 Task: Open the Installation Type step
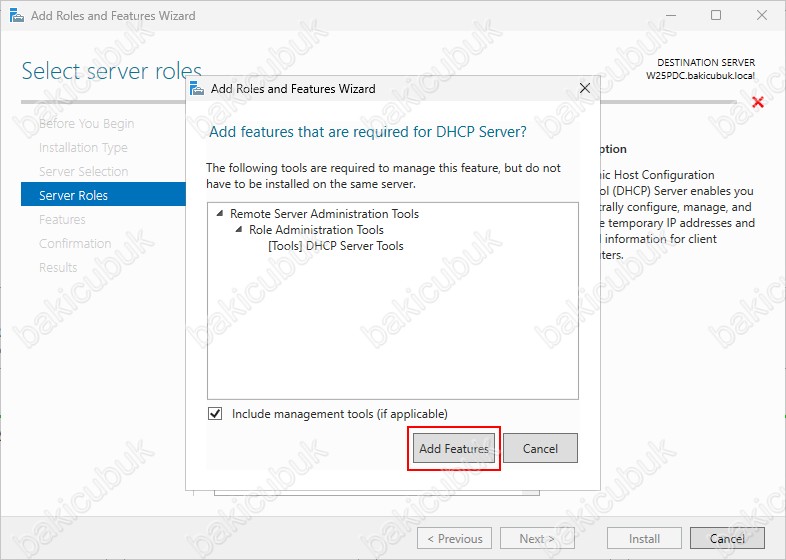(83, 147)
